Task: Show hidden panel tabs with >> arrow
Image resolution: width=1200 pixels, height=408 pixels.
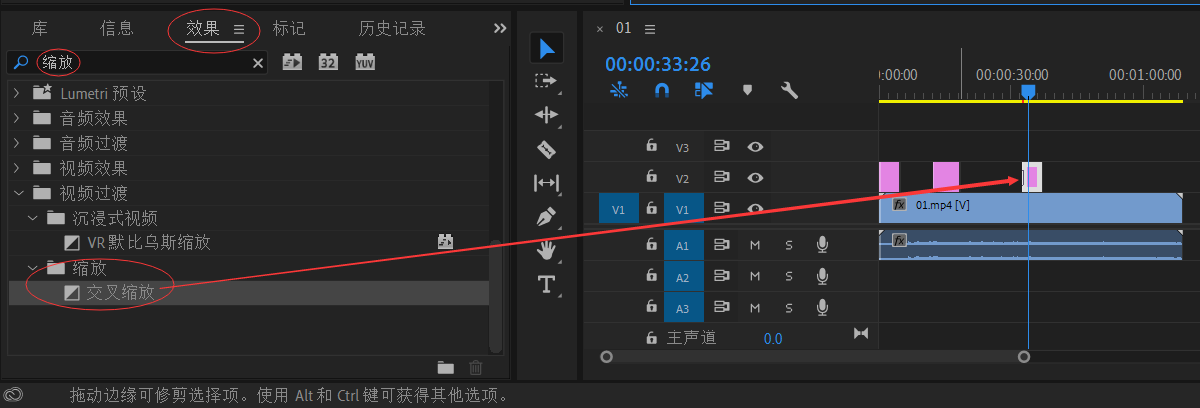Action: point(501,29)
